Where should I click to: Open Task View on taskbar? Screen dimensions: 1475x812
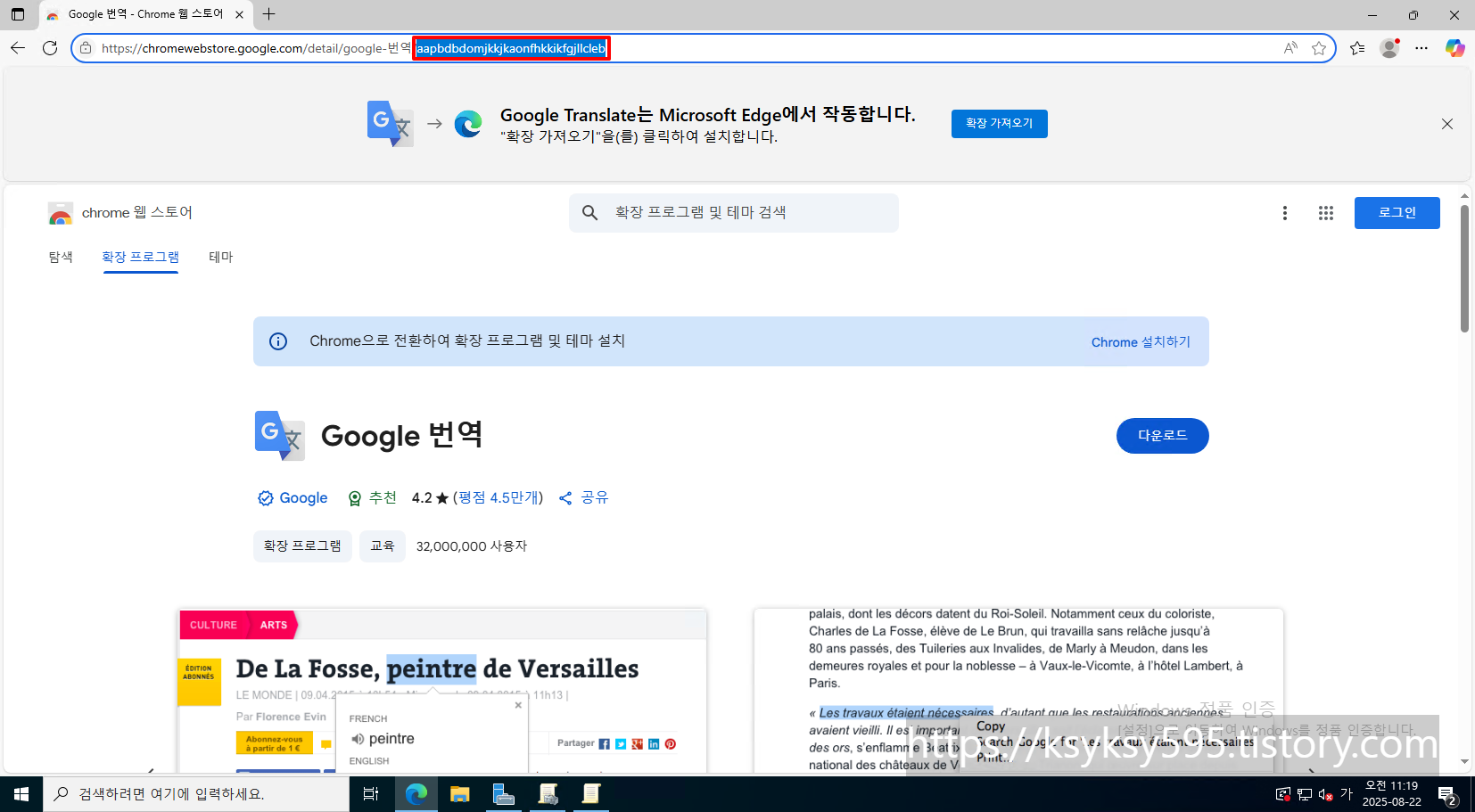(x=371, y=794)
